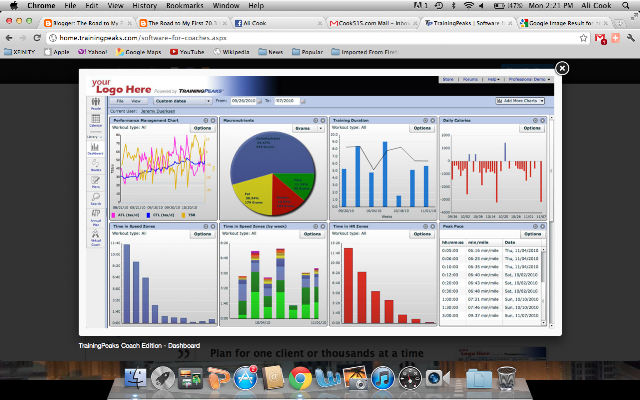Close the Daily Calories panel

point(542,120)
